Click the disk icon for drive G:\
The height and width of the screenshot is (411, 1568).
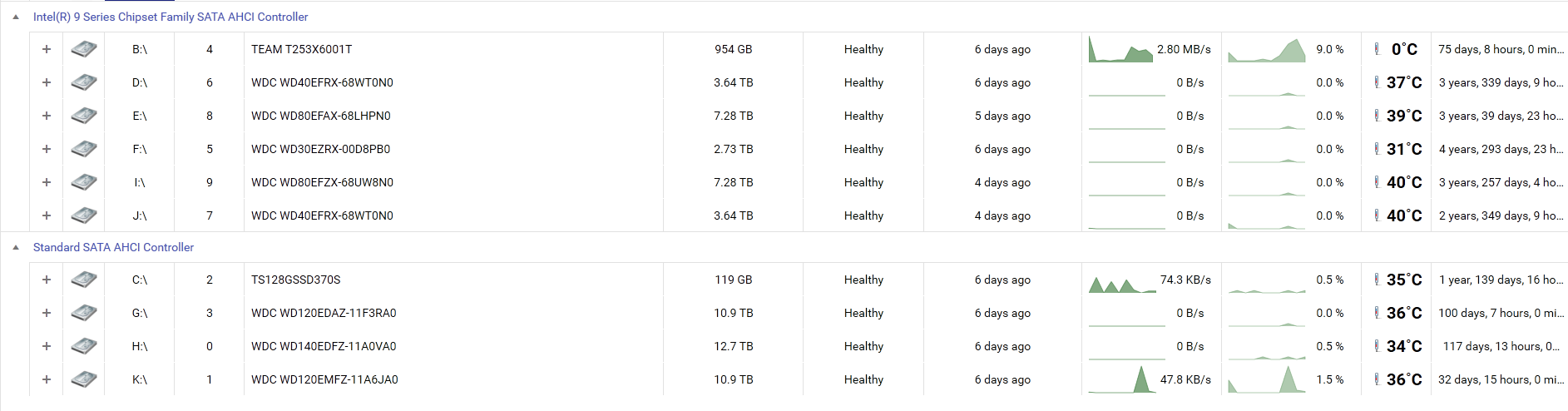83,313
